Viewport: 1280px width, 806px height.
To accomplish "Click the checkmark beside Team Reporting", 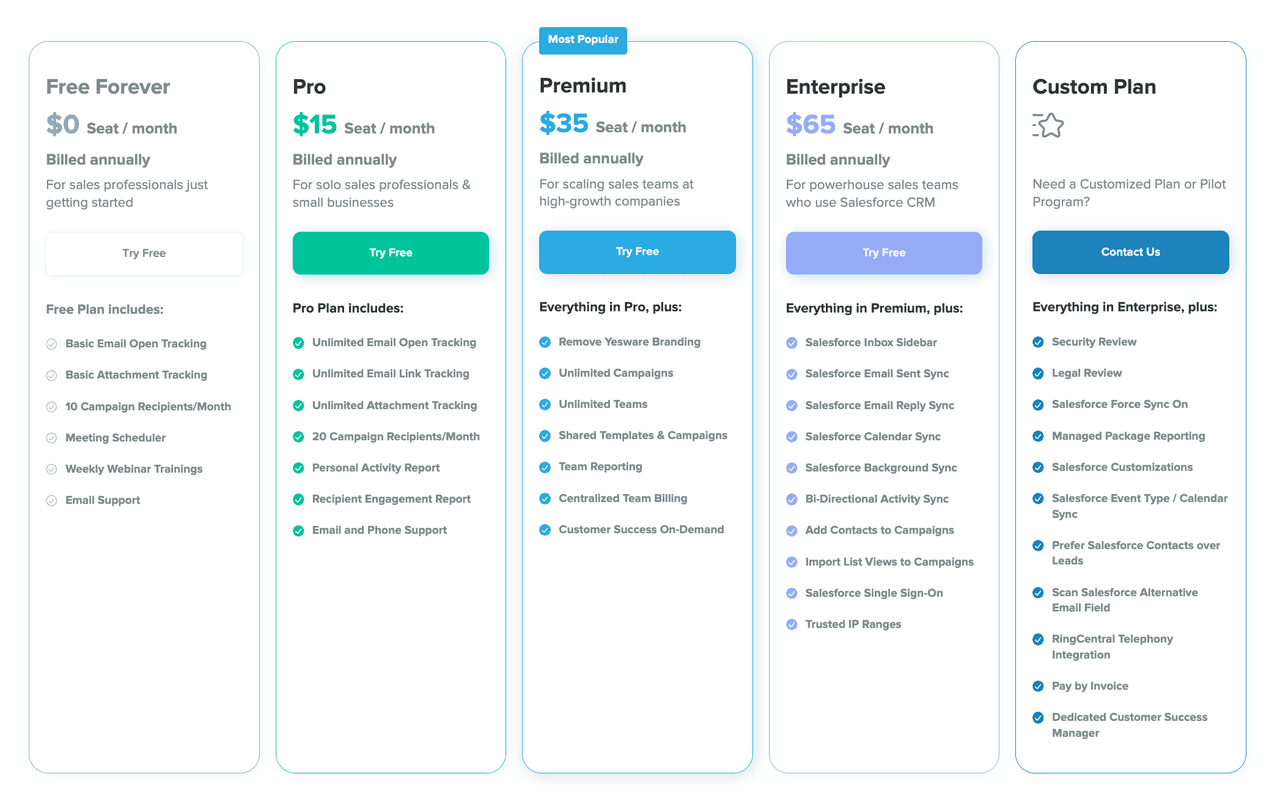I will (x=545, y=466).
